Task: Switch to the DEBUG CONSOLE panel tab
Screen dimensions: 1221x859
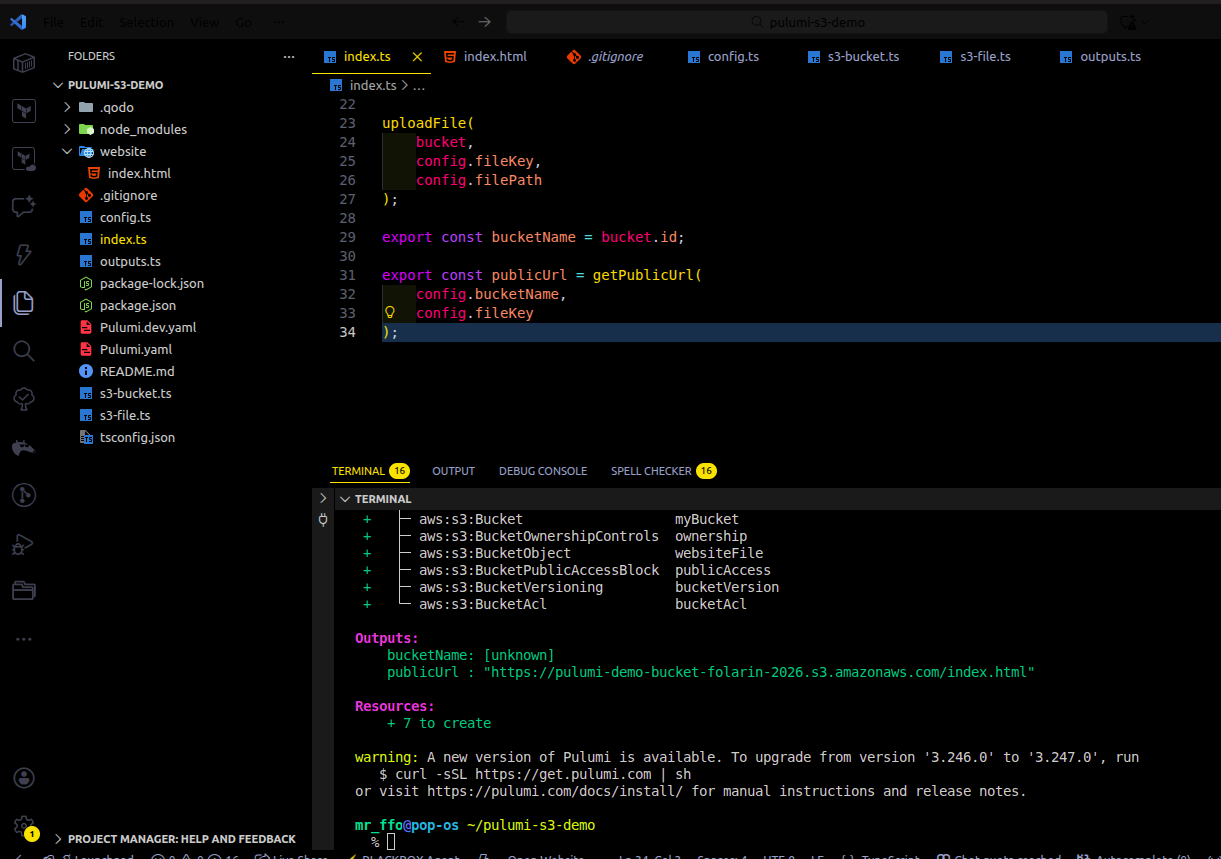Action: coord(543,471)
